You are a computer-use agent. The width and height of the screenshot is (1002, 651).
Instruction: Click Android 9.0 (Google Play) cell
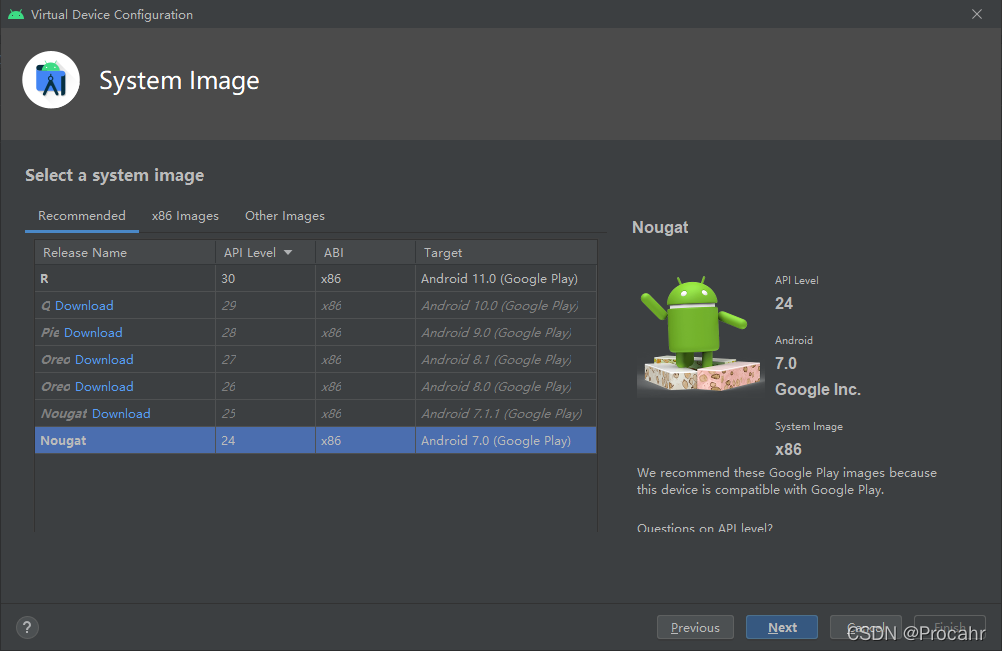[x=507, y=332]
